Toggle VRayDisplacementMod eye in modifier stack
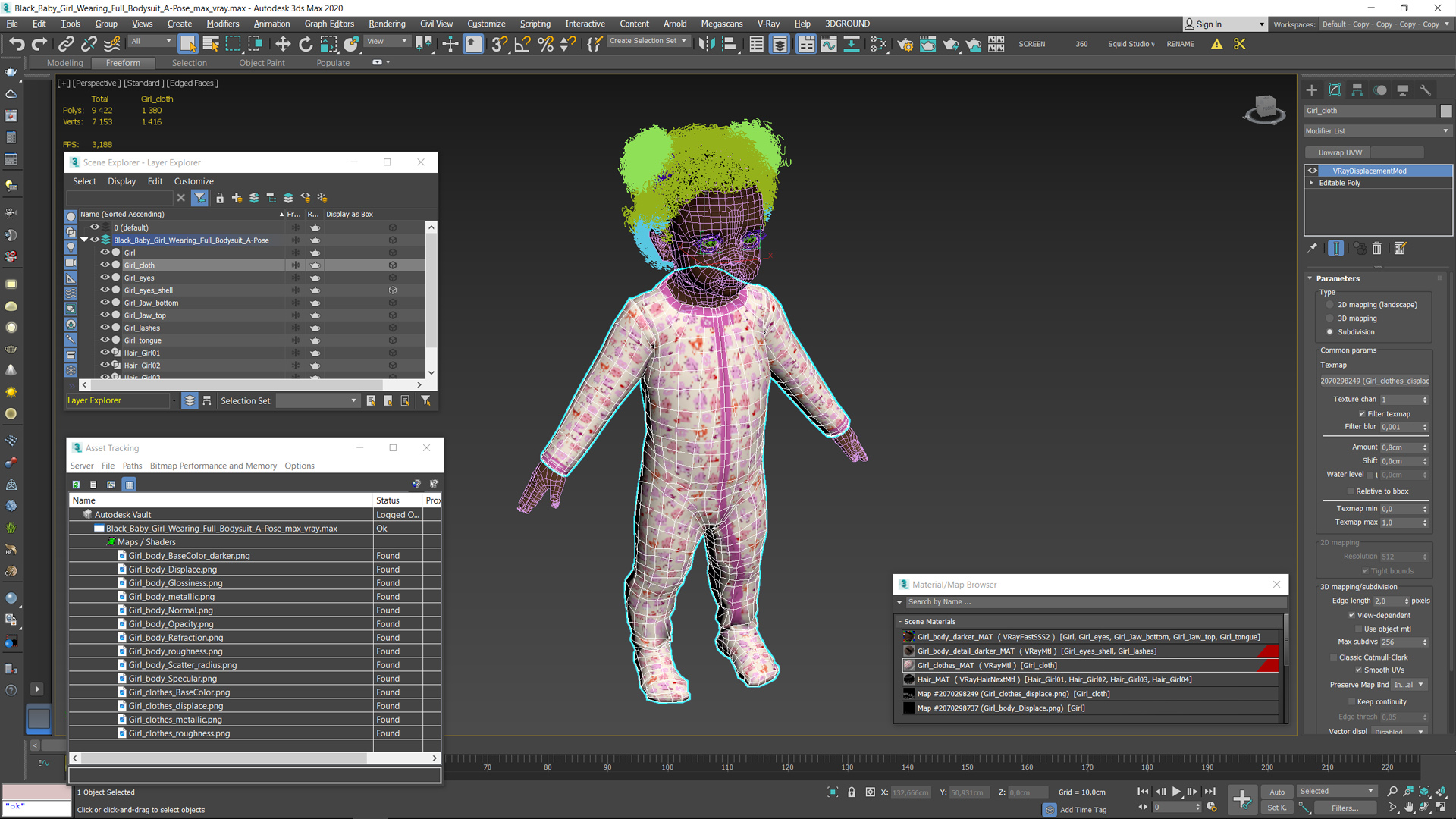Image resolution: width=1456 pixels, height=819 pixels. (1313, 171)
